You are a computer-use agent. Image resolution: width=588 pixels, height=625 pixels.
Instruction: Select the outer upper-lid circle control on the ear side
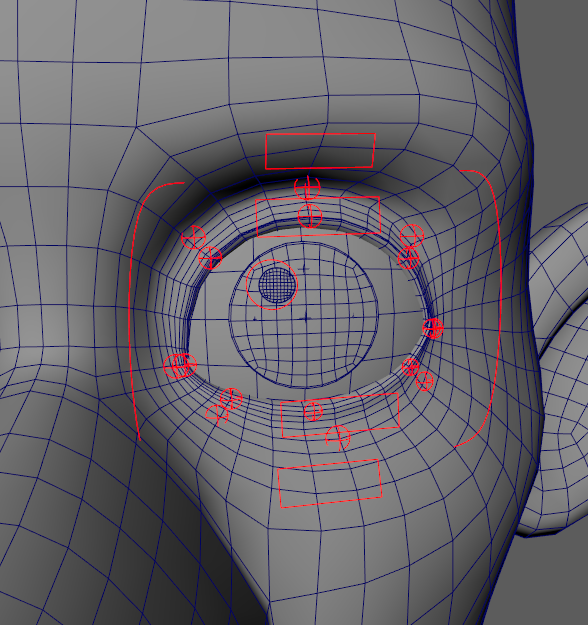click(x=412, y=236)
